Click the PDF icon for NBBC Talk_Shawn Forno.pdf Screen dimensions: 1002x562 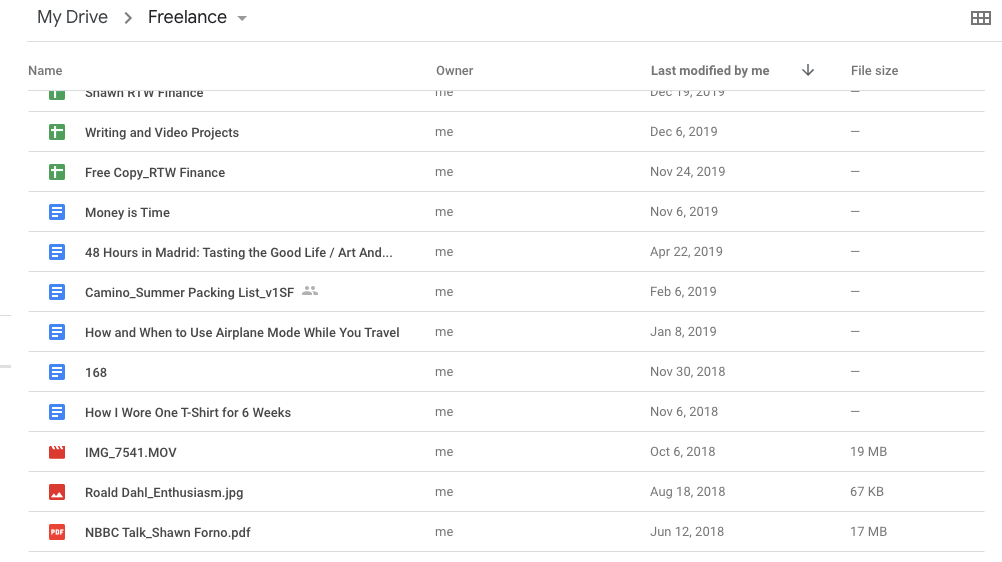click(57, 532)
